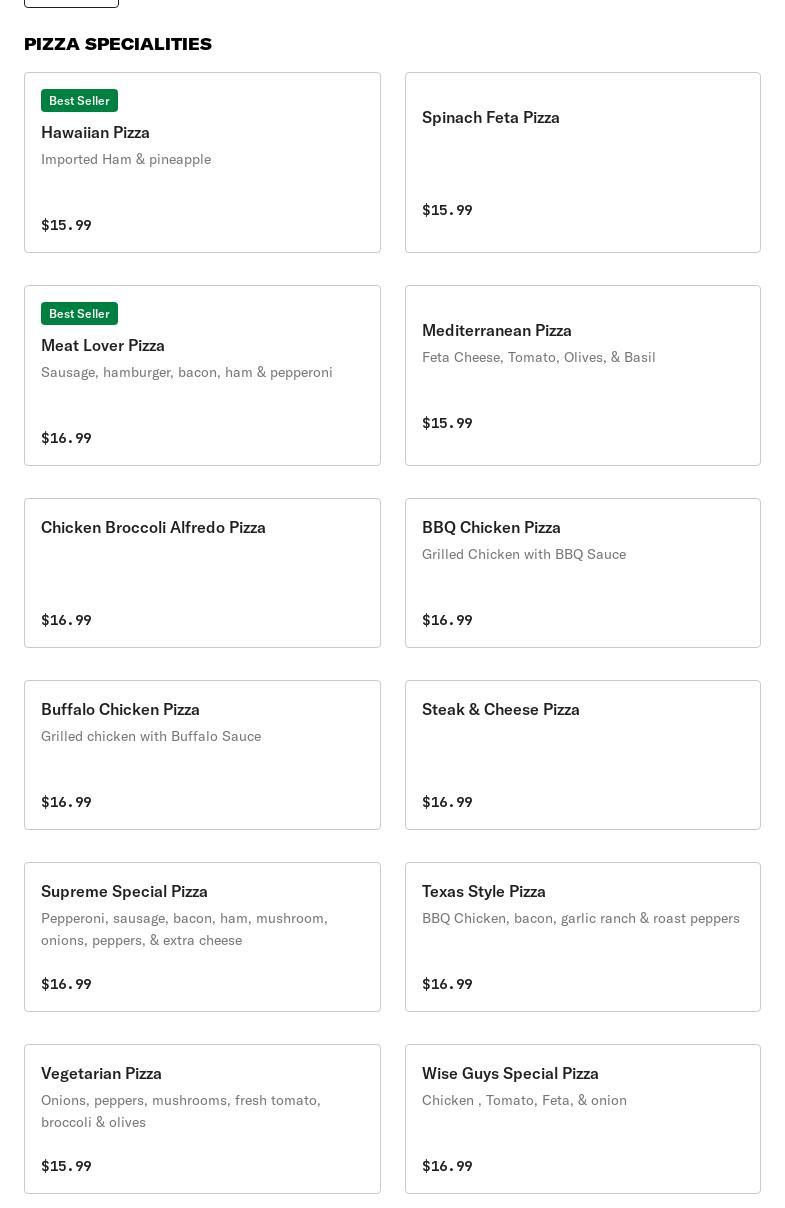Screen dimensions: 785x1208
Task: Click the Best Seller badge on Meat Lover Pizza
Action: 79,313
